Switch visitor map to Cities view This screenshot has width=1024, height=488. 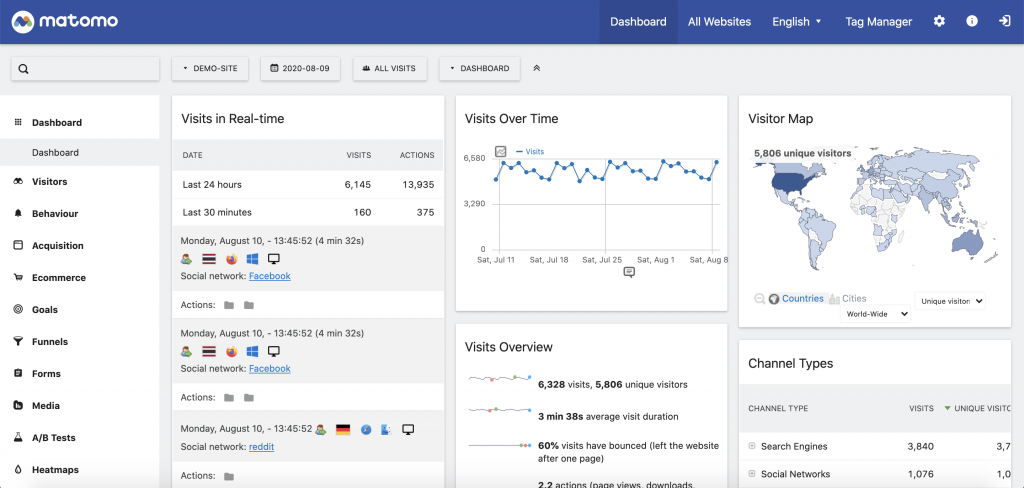853,299
